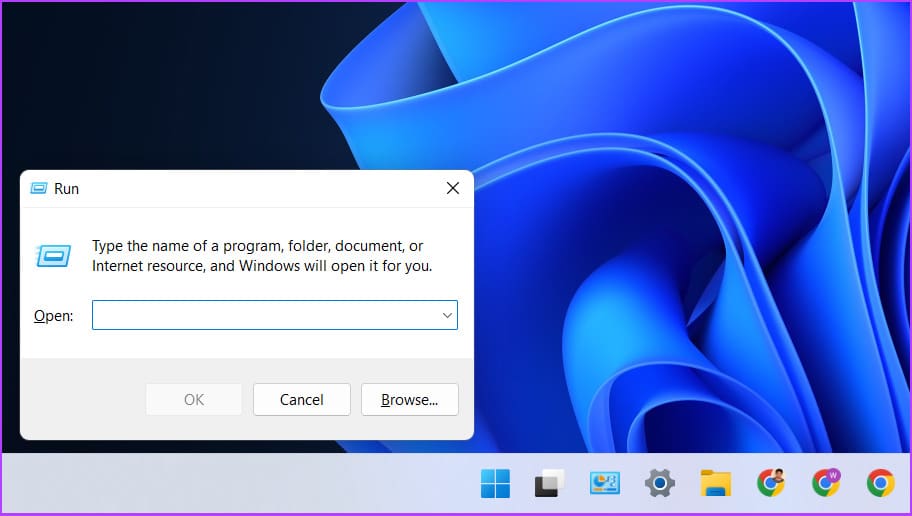The height and width of the screenshot is (516, 912).
Task: Click the Cancel button
Action: pyautogui.click(x=301, y=399)
